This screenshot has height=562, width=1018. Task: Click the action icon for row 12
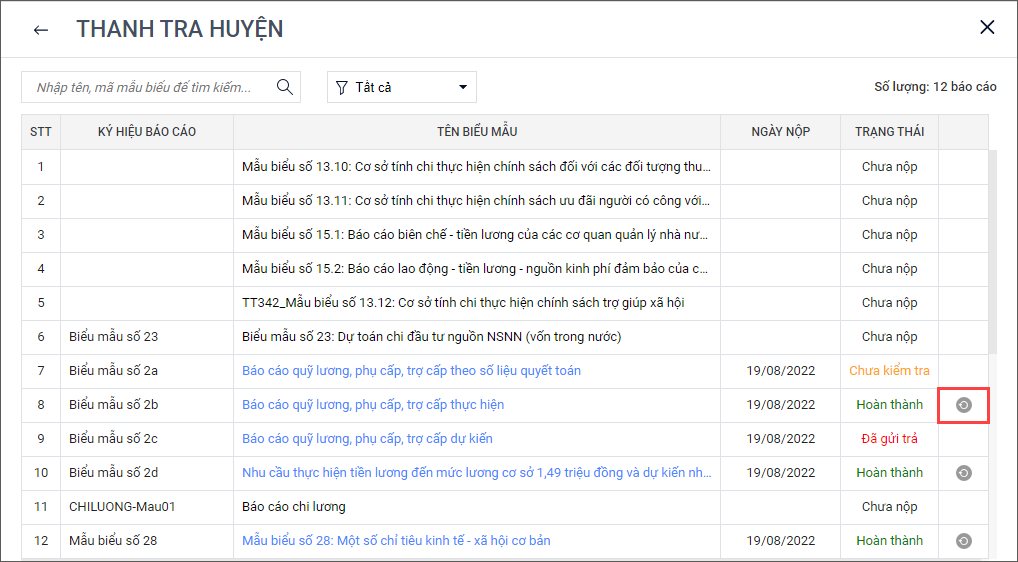click(x=963, y=541)
